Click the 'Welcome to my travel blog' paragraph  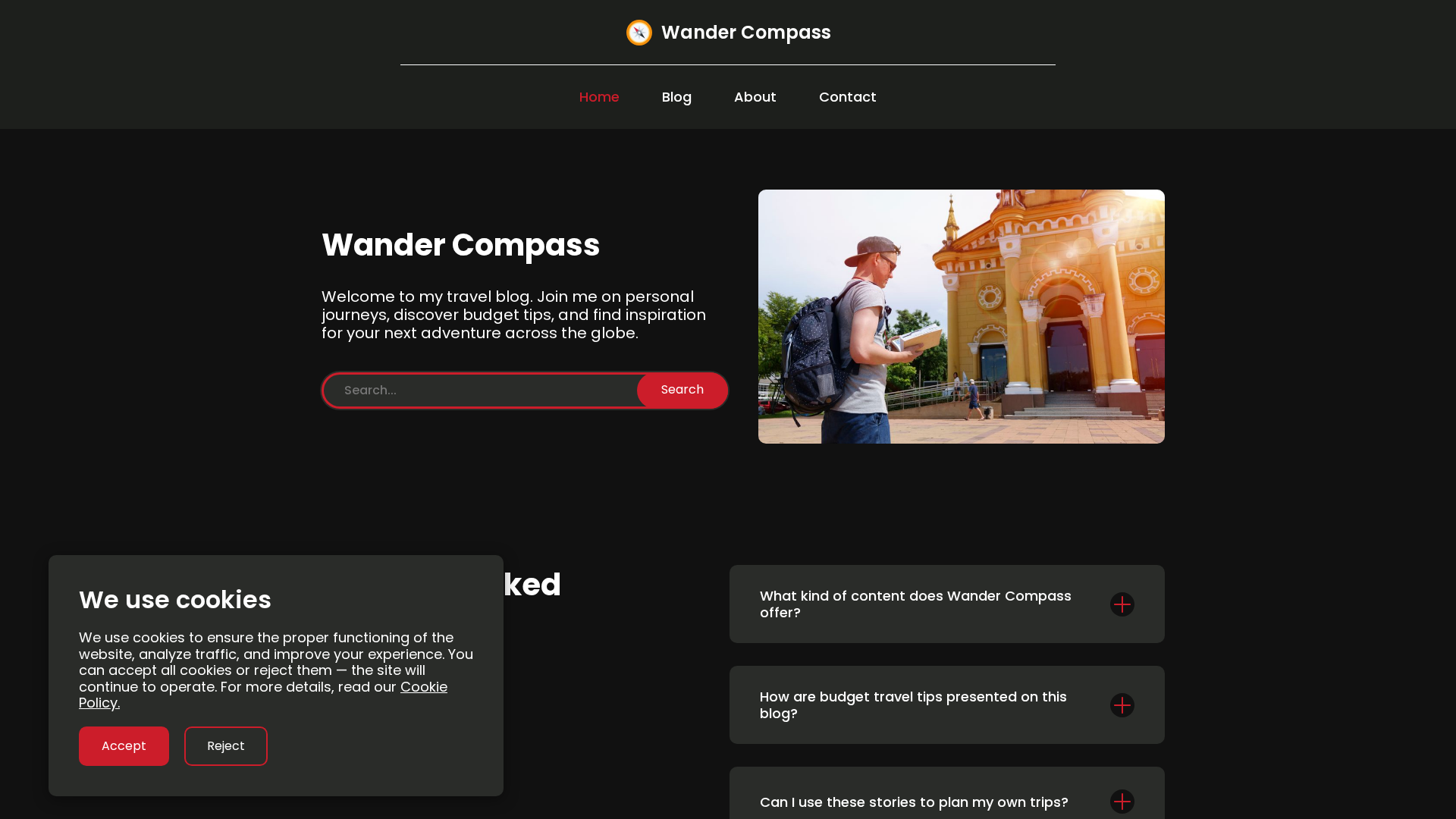[513, 315]
